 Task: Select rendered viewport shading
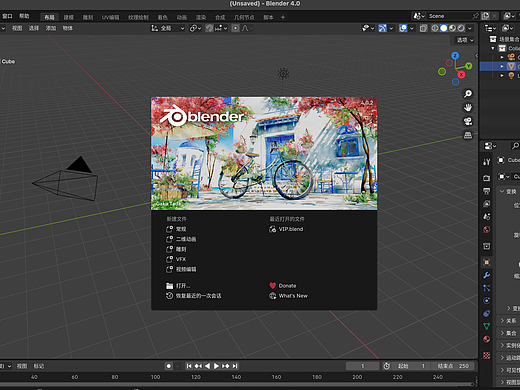pos(461,28)
